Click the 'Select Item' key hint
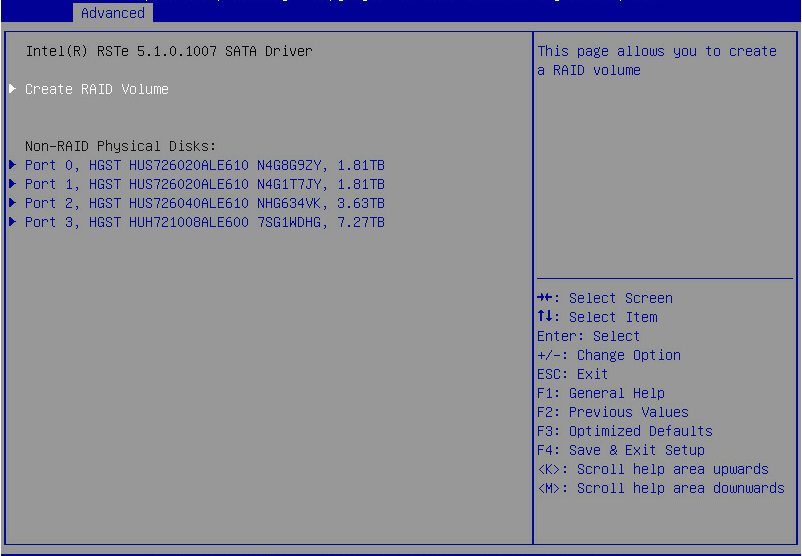 tap(613, 317)
